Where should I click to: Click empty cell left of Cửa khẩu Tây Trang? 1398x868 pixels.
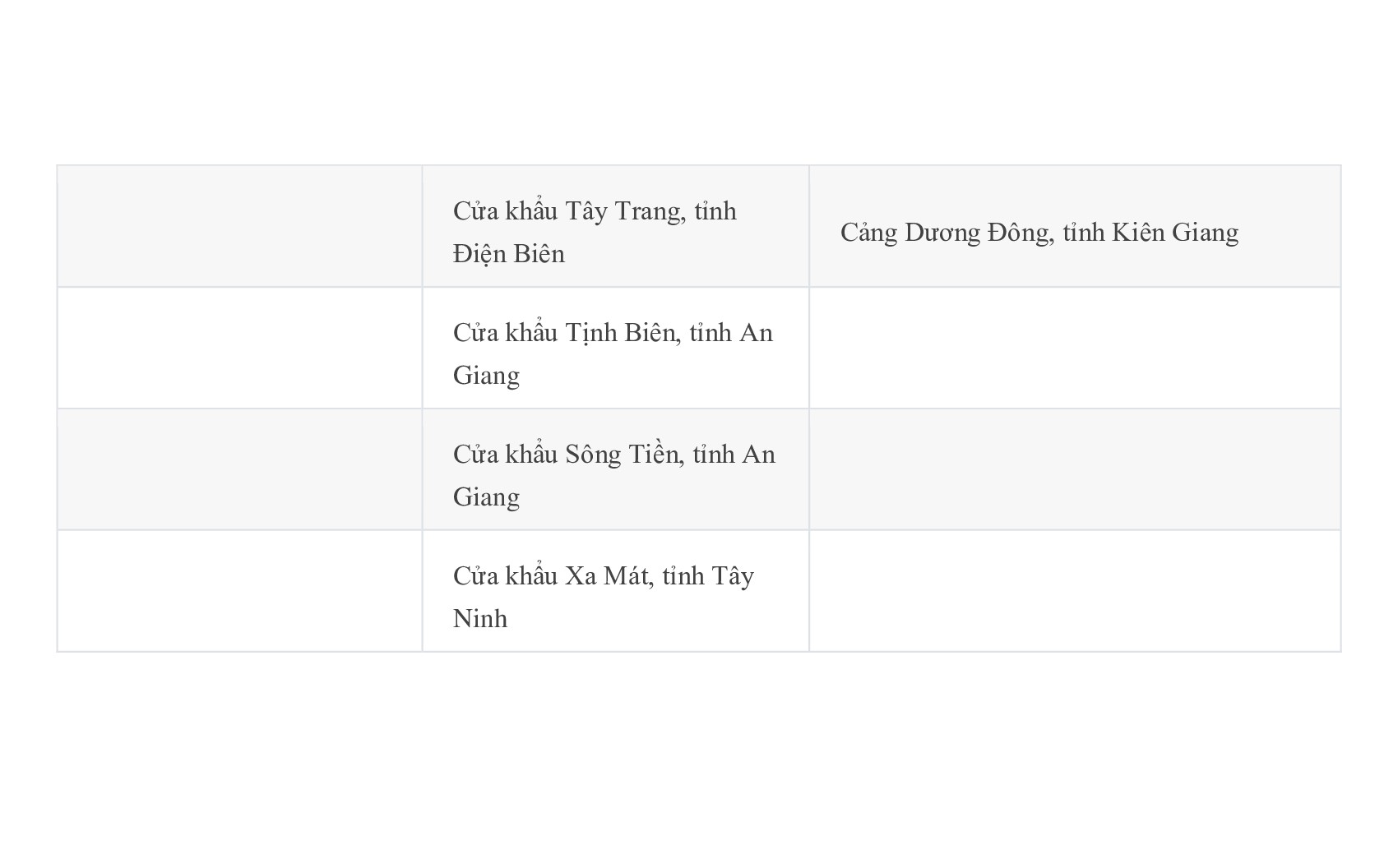click(x=239, y=227)
